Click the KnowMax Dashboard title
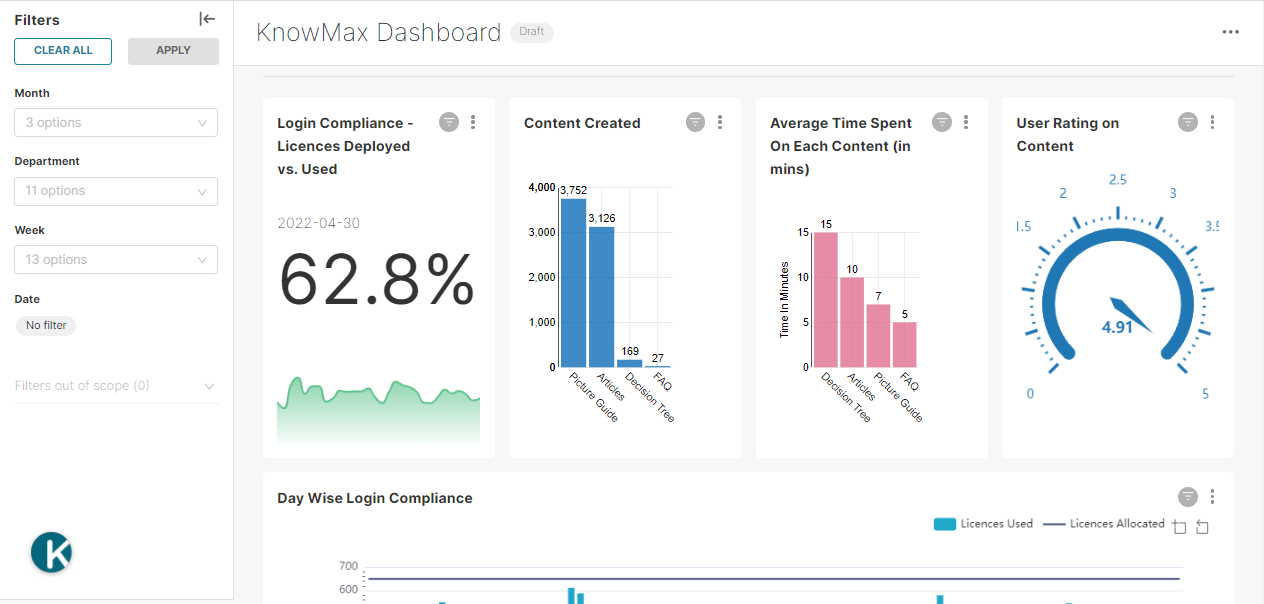The width and height of the screenshot is (1264, 604). pyautogui.click(x=378, y=32)
